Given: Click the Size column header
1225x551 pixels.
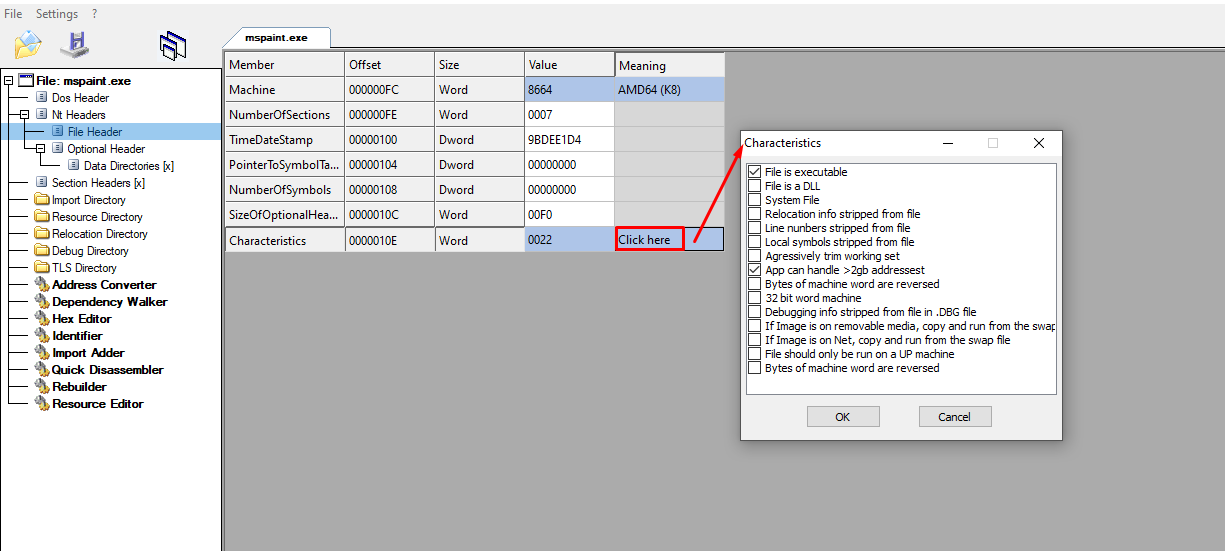Looking at the screenshot, I should 479,65.
